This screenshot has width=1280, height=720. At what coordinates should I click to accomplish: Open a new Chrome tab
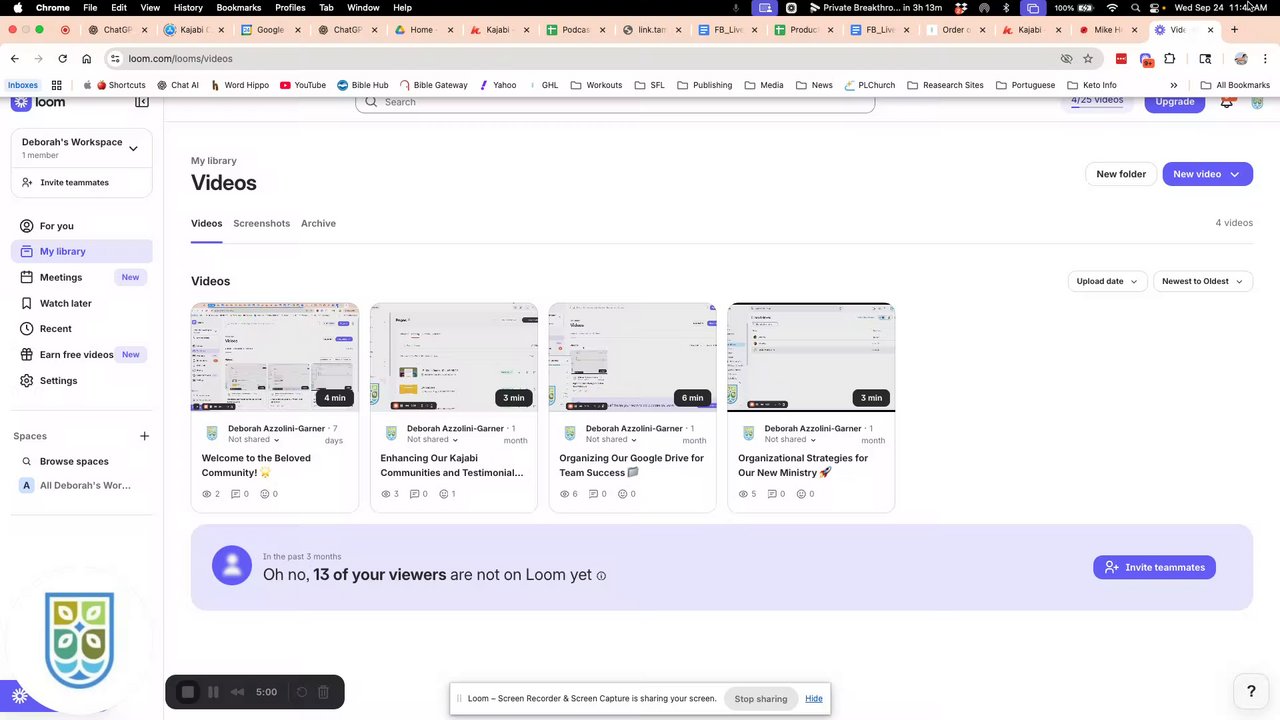point(1234,30)
